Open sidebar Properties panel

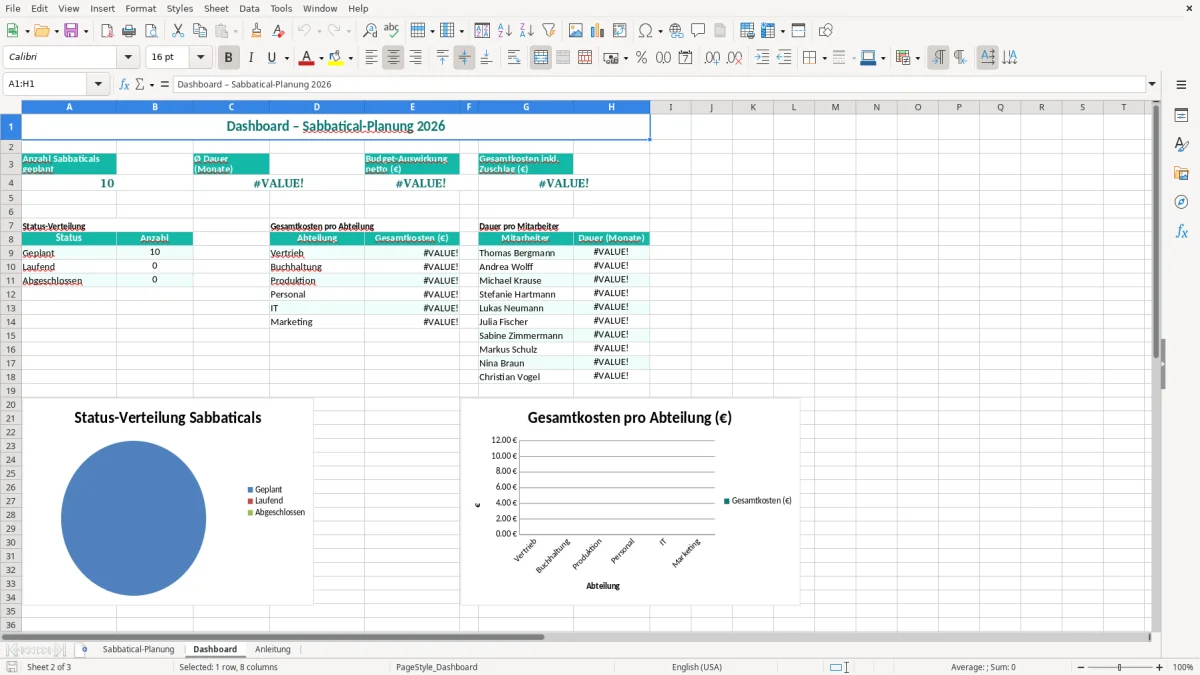(x=1181, y=115)
